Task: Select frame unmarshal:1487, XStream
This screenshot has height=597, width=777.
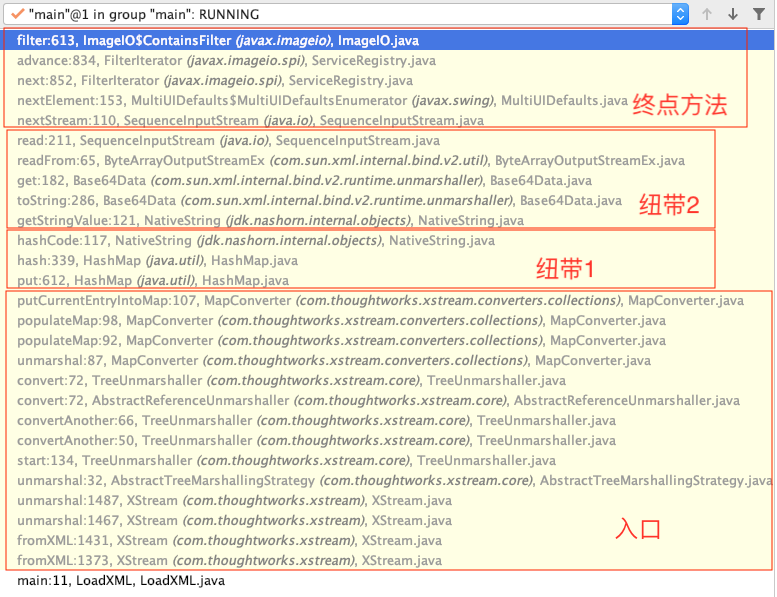Action: [388, 500]
